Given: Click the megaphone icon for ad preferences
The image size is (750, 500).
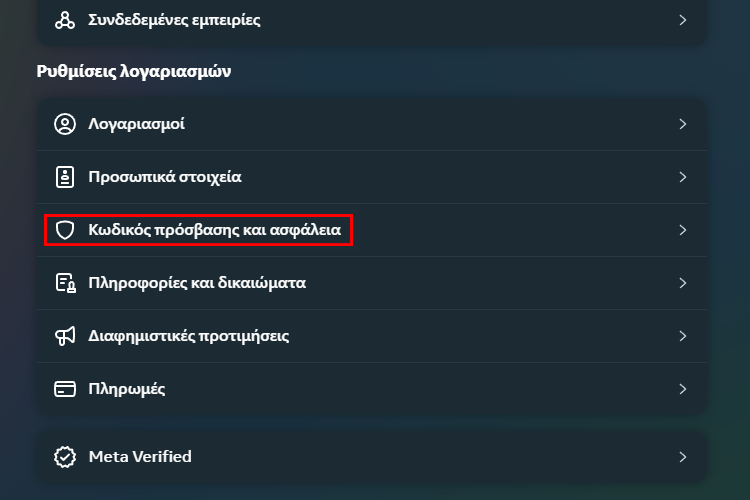Looking at the screenshot, I should (65, 336).
